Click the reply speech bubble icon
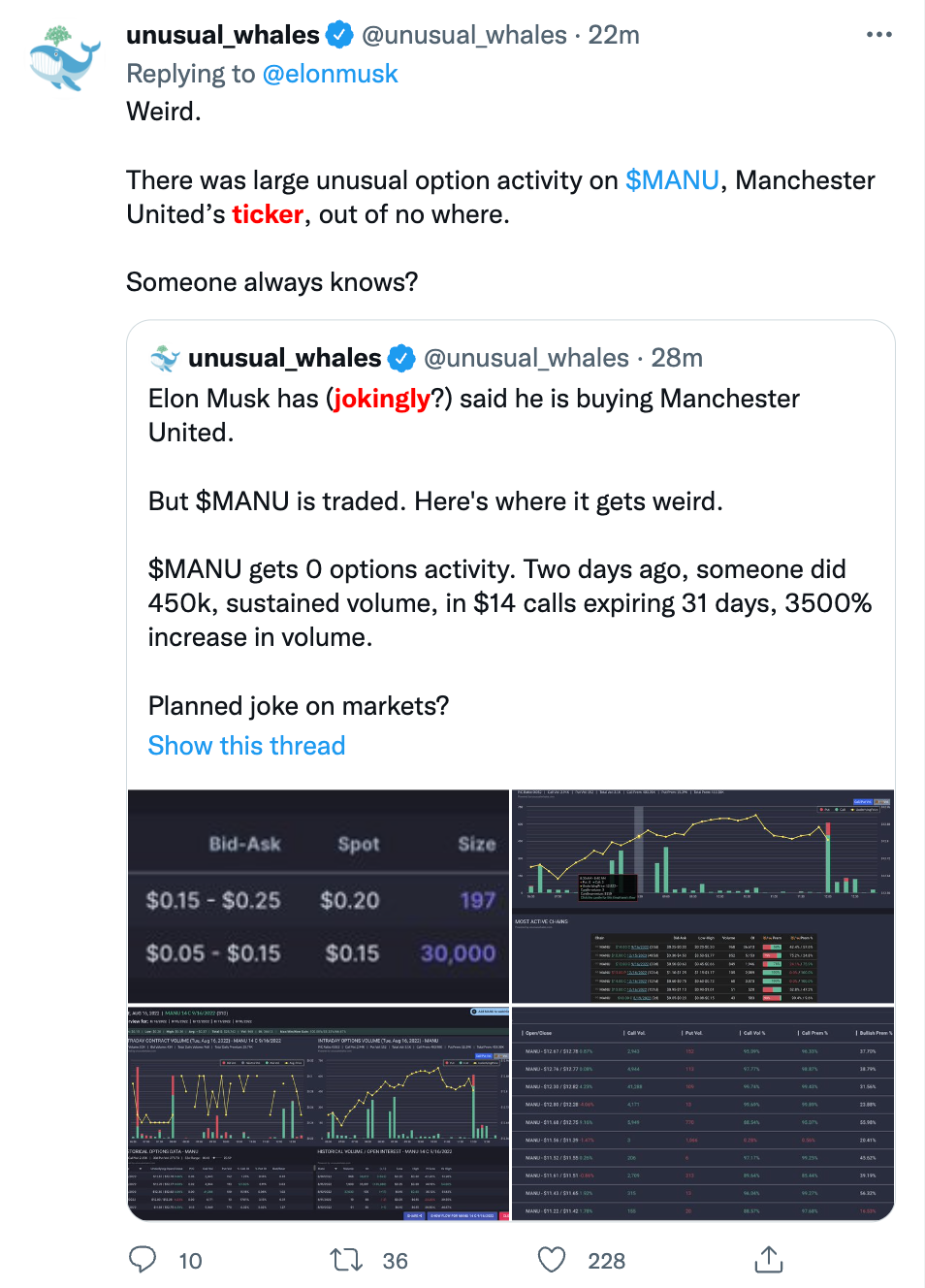 point(143,1260)
